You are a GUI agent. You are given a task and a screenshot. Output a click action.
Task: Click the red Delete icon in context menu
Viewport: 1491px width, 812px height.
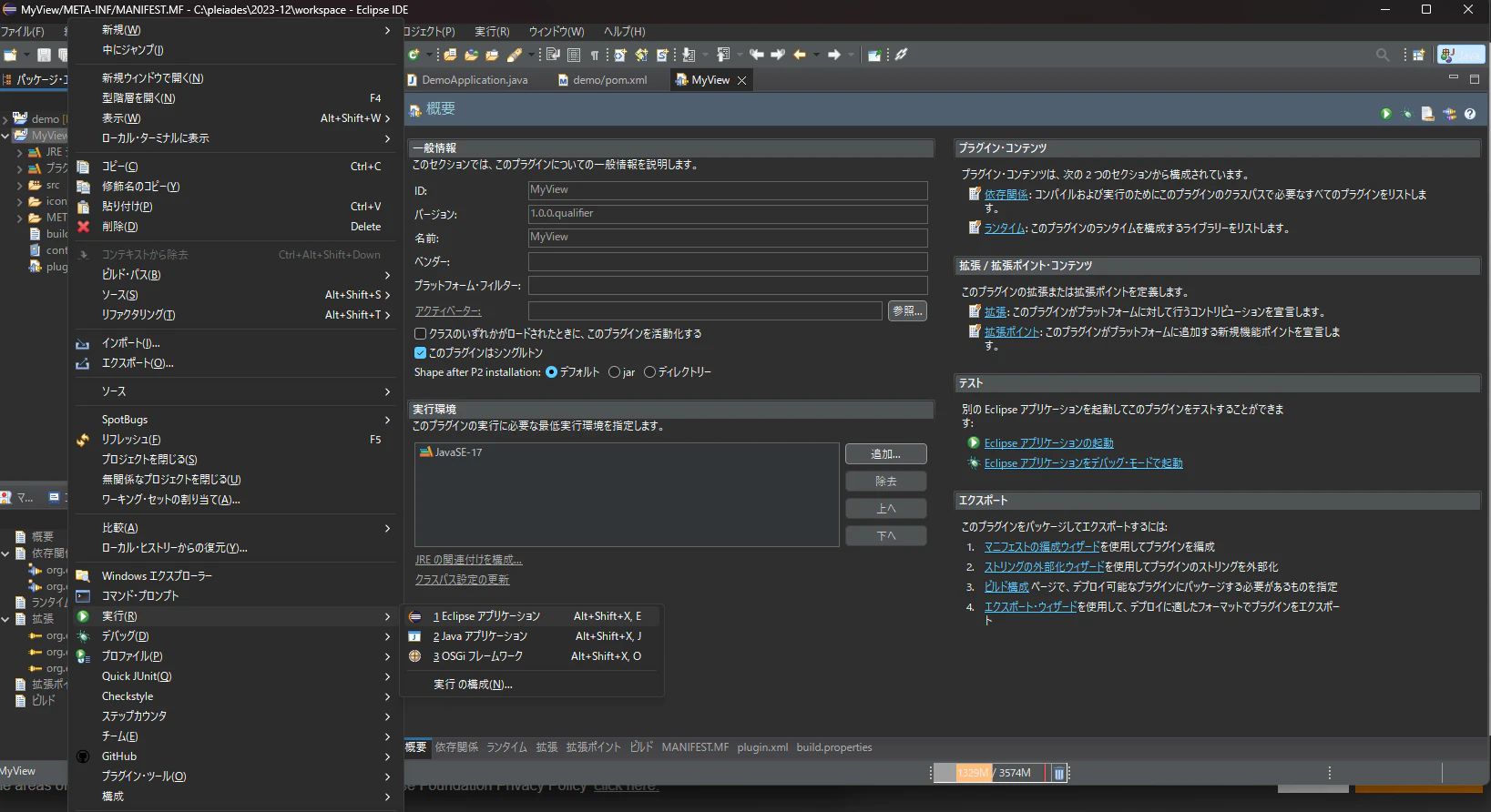click(83, 227)
